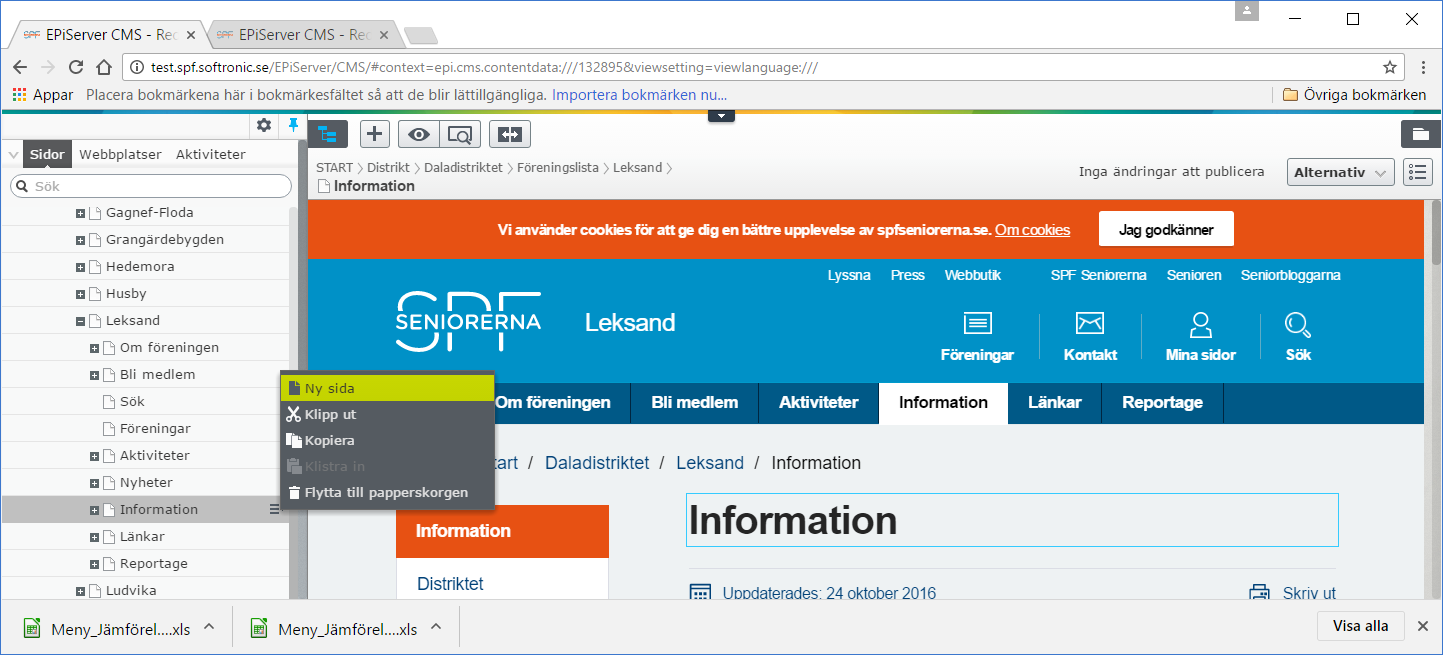
Task: Unpin the navigation pane pin icon
Action: pos(293,125)
